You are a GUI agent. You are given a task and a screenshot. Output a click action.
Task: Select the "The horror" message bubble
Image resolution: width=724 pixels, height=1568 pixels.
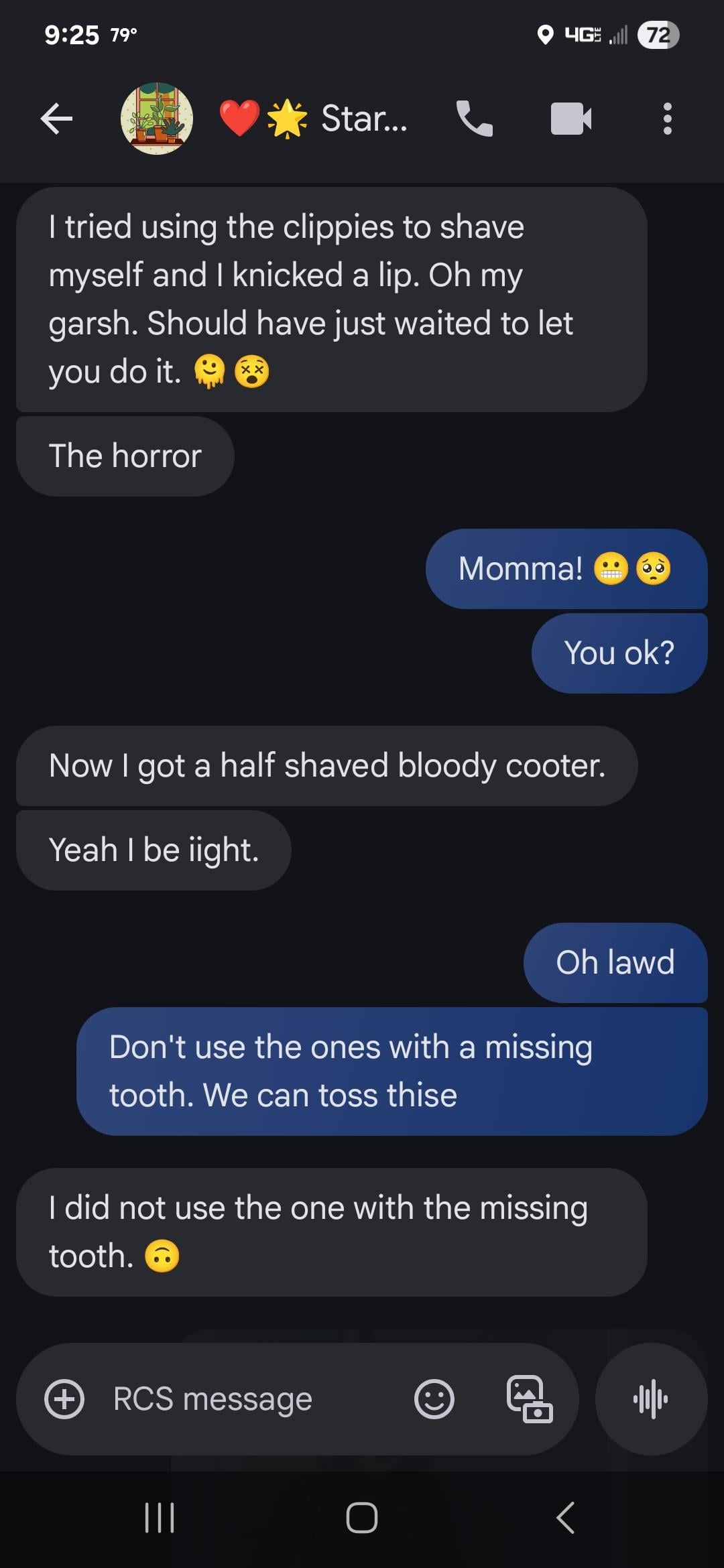[125, 456]
